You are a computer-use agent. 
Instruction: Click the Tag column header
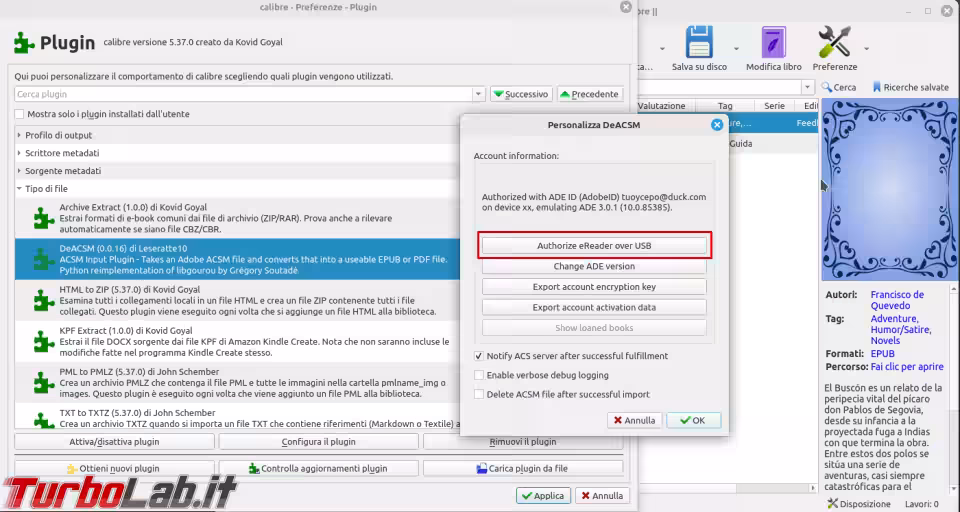click(x=725, y=106)
